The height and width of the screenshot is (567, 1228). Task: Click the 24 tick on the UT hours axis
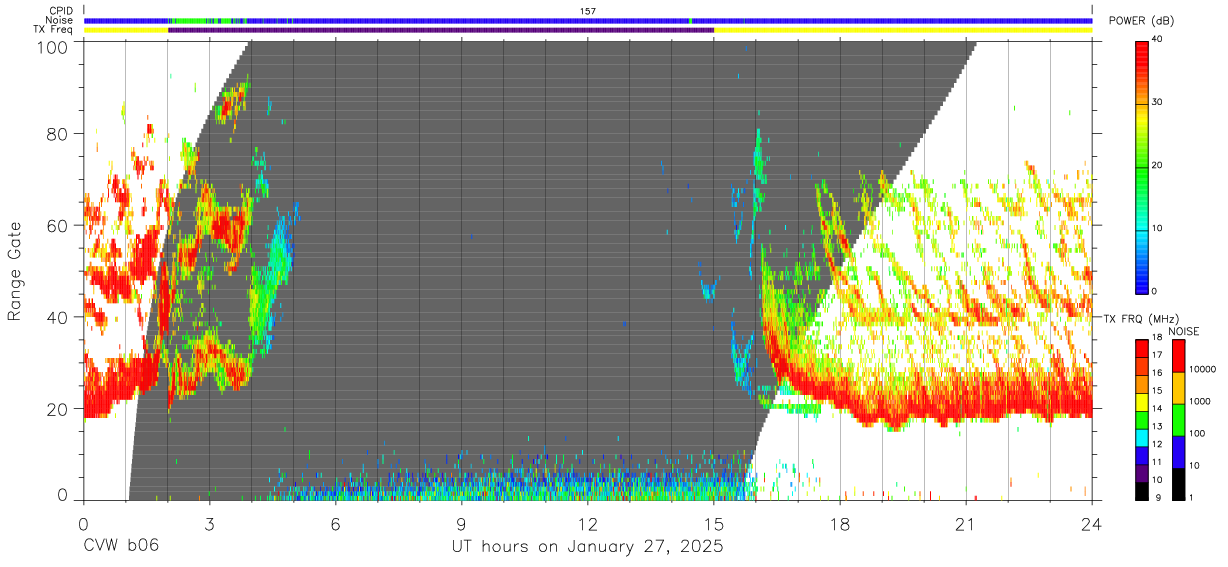click(x=1092, y=523)
